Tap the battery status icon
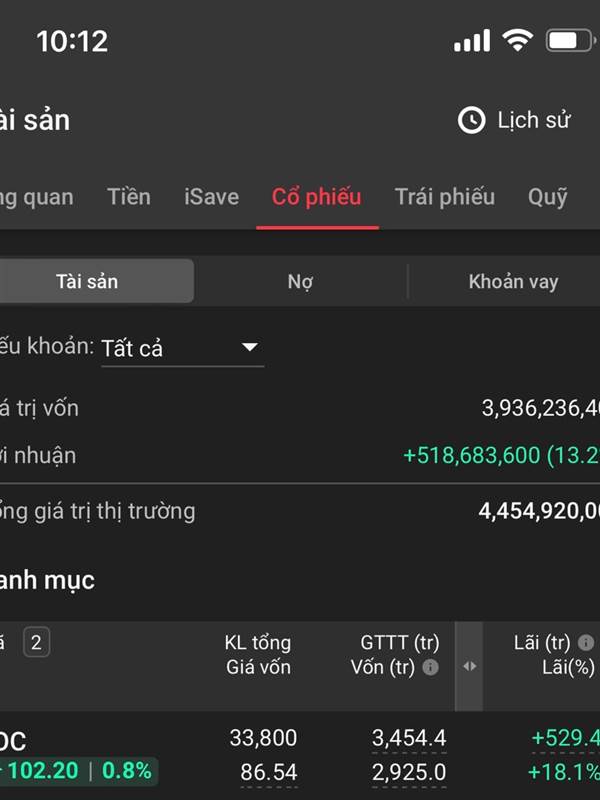This screenshot has width=600, height=800. (570, 40)
